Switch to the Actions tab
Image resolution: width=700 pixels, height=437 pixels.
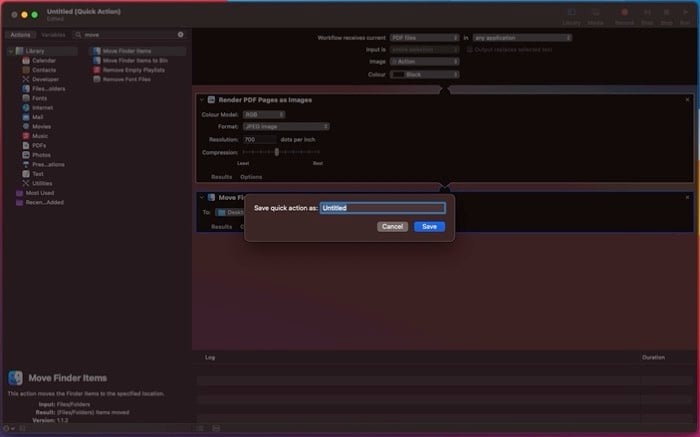21,35
